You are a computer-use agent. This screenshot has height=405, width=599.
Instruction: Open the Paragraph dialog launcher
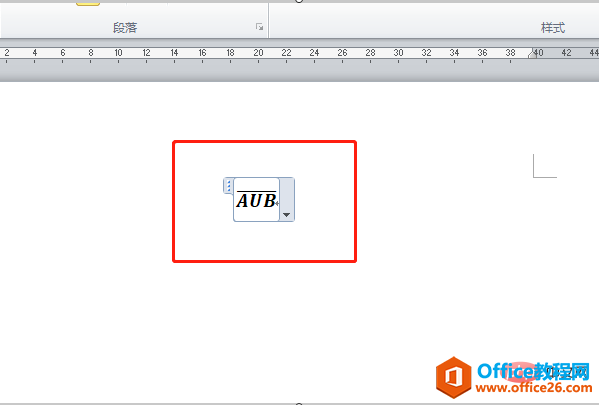(260, 27)
